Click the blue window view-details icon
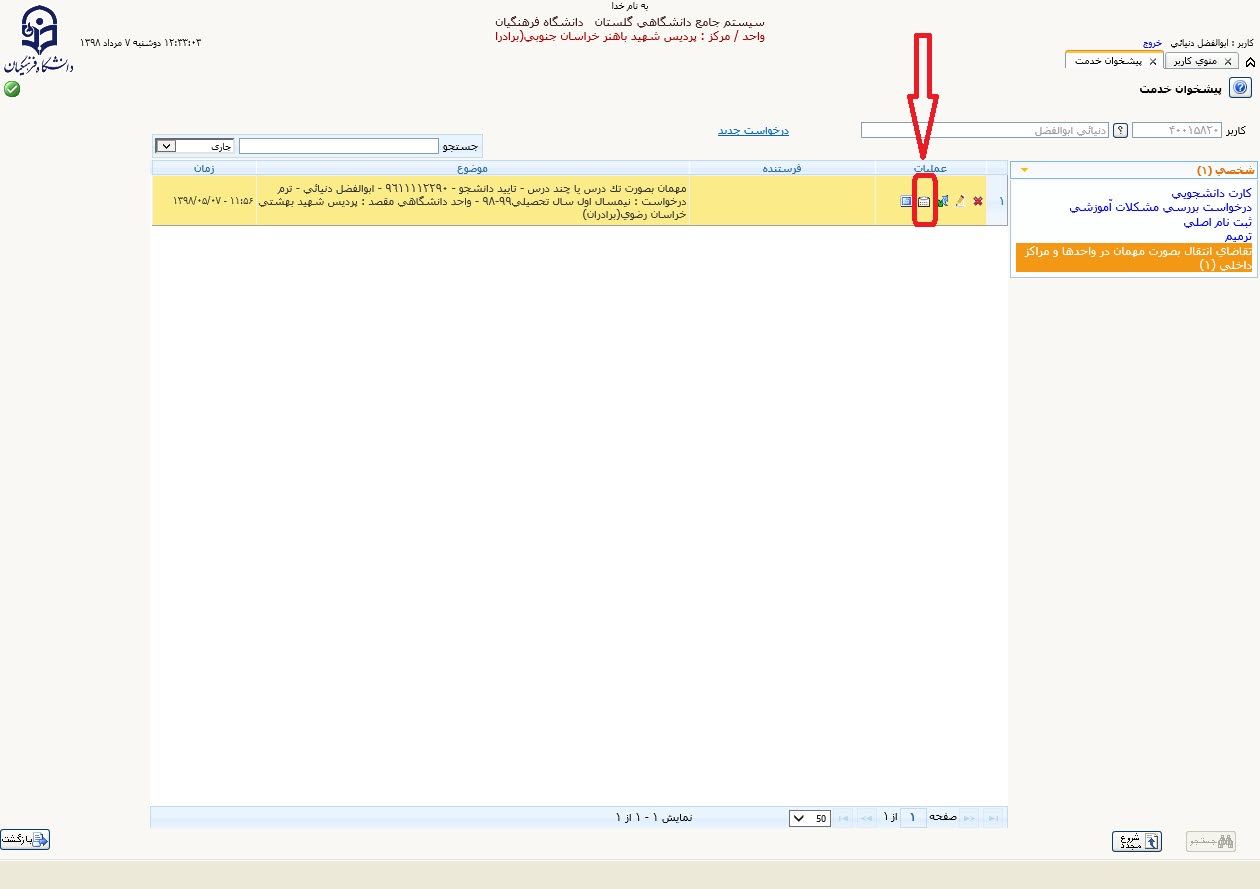Image resolution: width=1260 pixels, height=889 pixels. [906, 201]
